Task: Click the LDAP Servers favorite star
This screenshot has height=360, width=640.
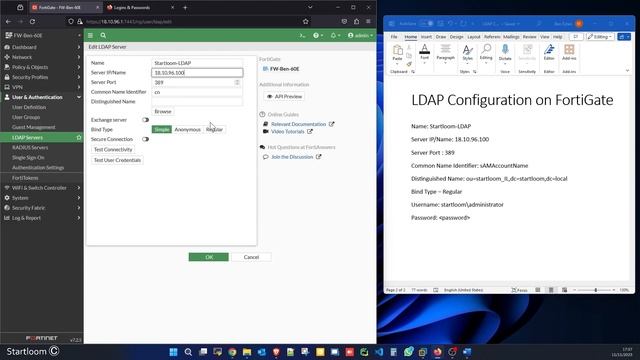Action: [79, 138]
